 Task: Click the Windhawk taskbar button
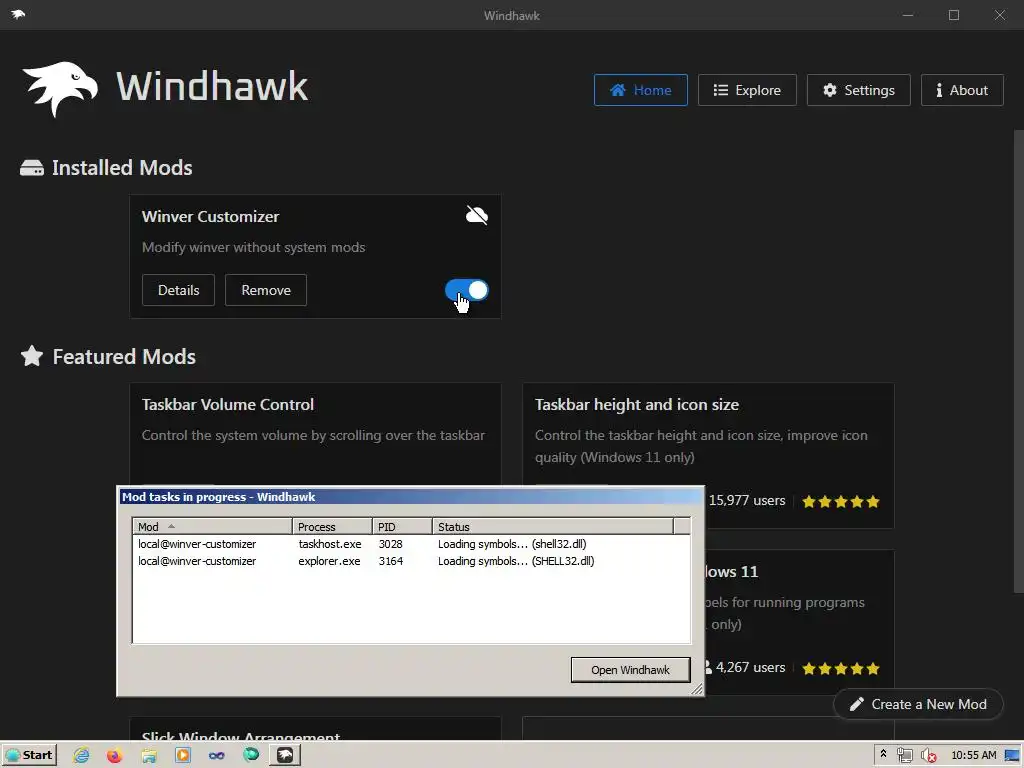285,755
